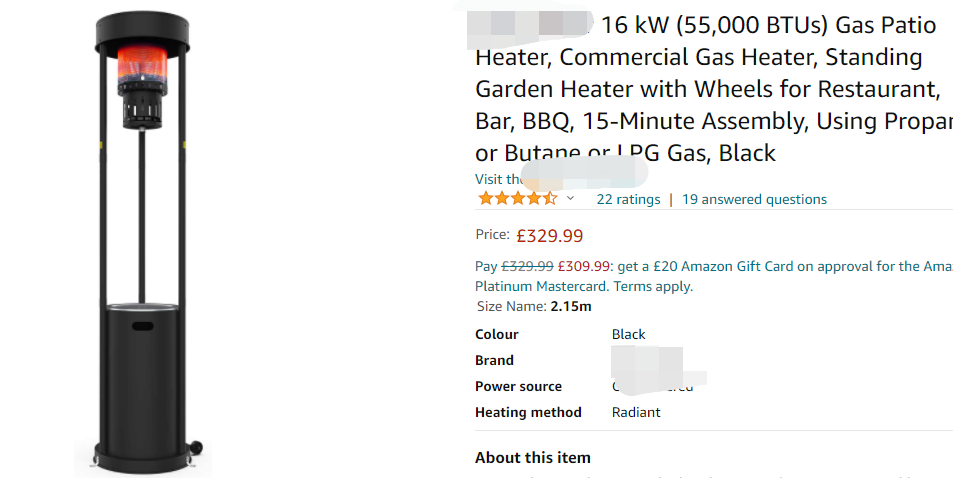The height and width of the screenshot is (478, 953).
Task: Click the wheel at the heater base
Action: pos(197,446)
